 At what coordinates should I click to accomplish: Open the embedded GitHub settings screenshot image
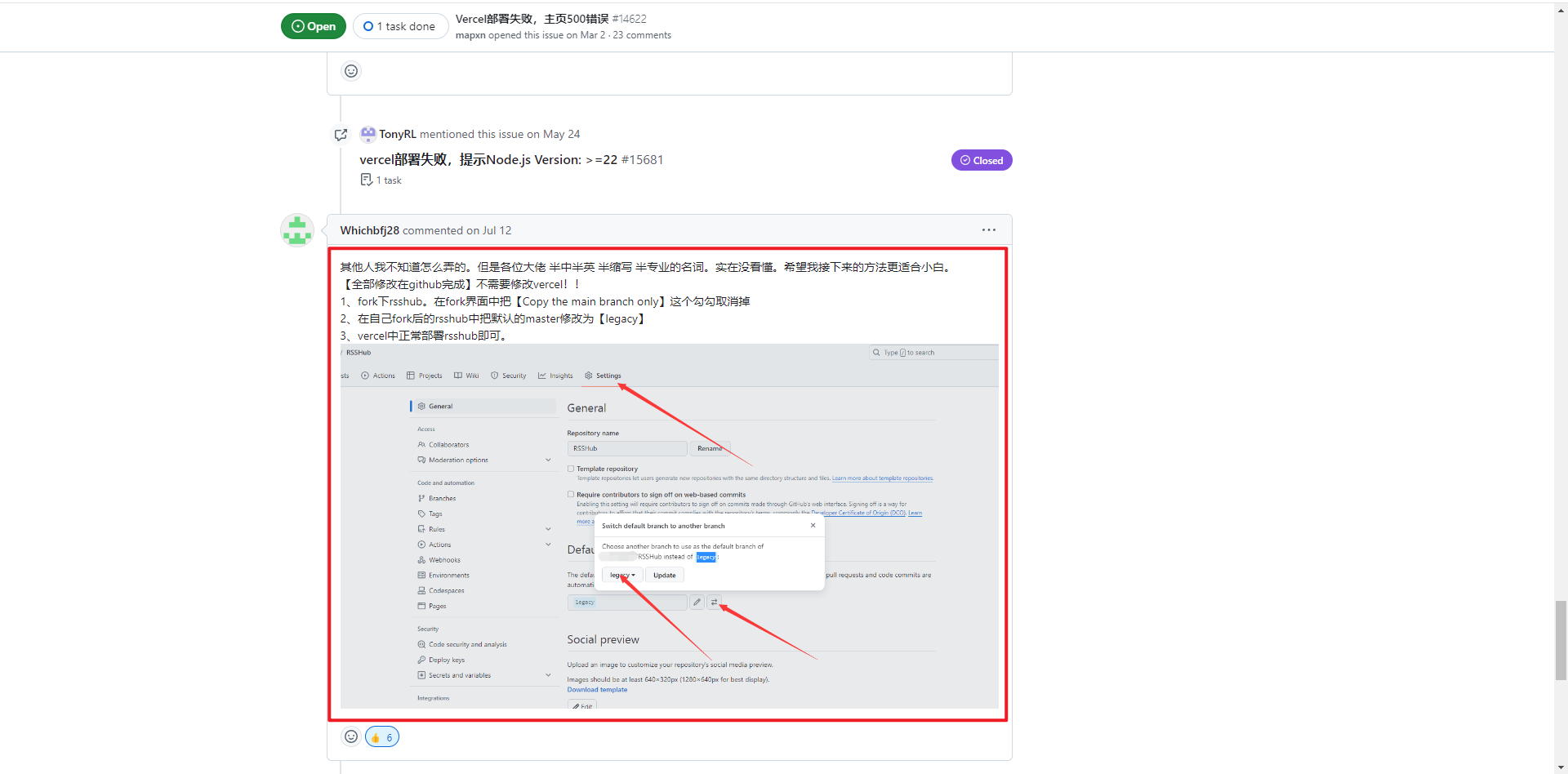point(670,527)
